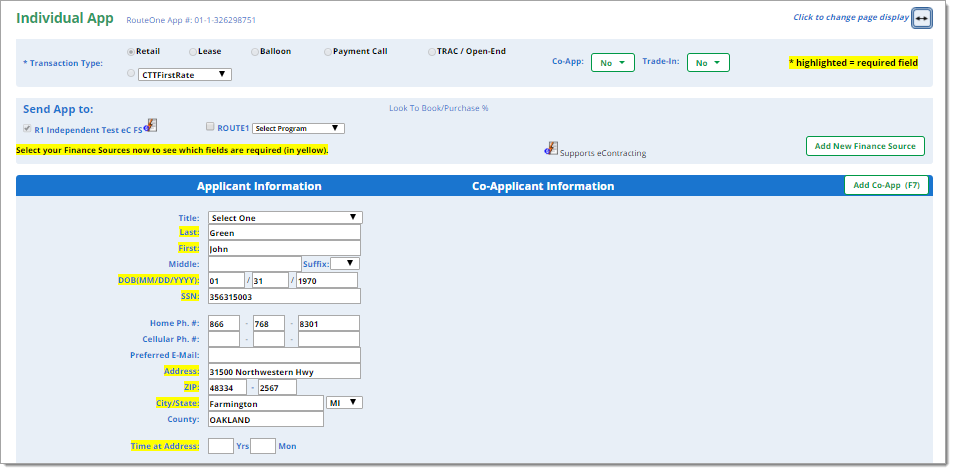This screenshot has width=953, height=471.
Task: Select the Payment Call option
Action: 328,51
